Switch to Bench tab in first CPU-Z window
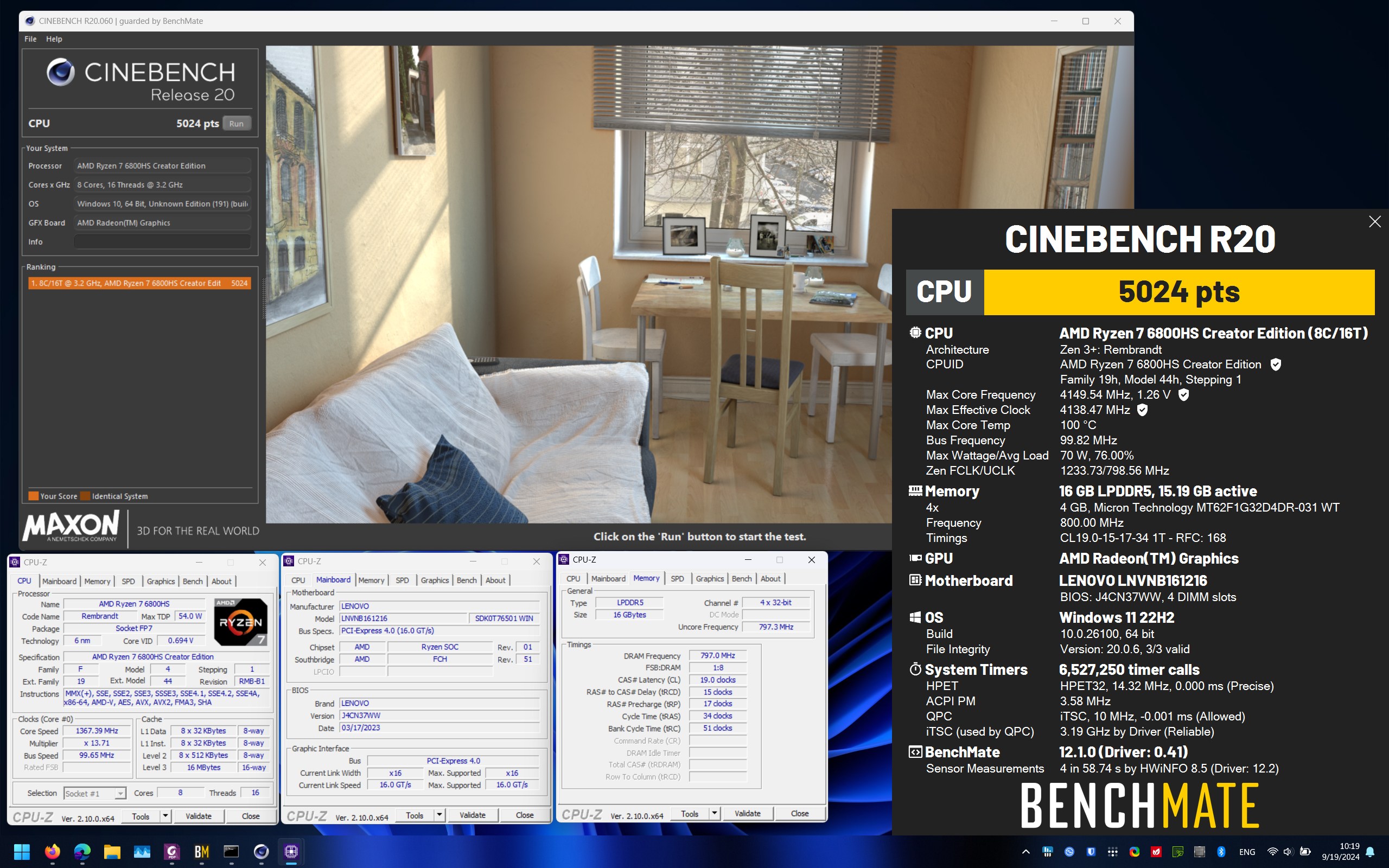 coord(193,582)
